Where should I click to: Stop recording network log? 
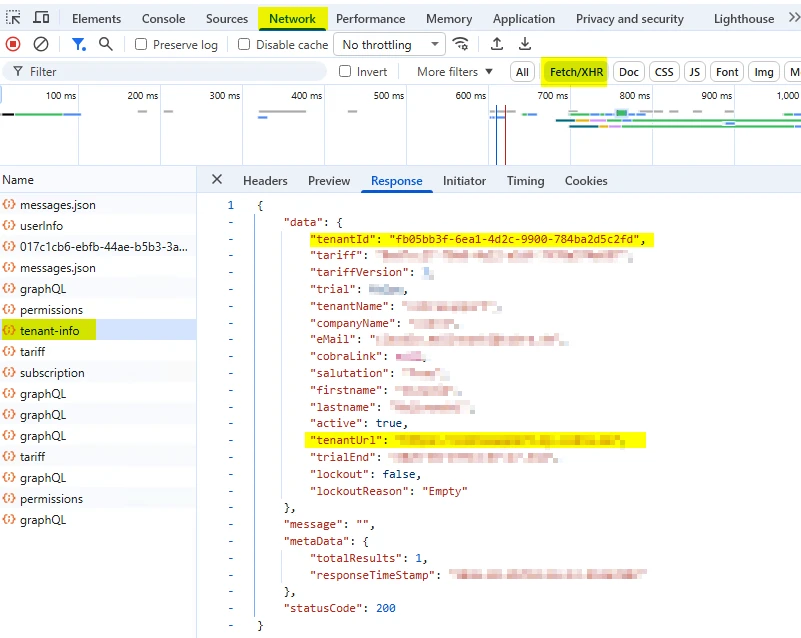point(13,44)
